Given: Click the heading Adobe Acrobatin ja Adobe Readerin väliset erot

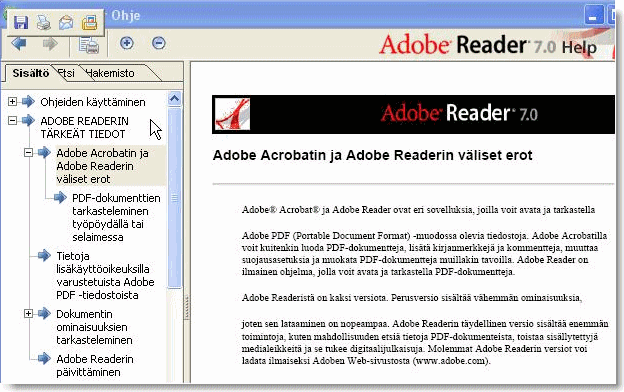Looking at the screenshot, I should [372, 155].
